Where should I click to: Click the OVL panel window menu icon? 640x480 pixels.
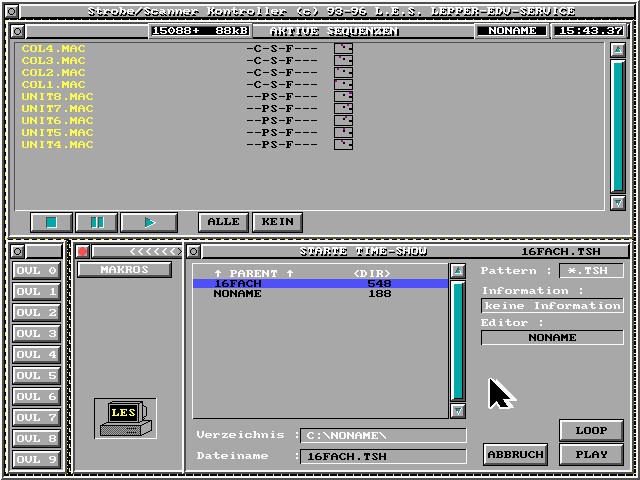[18, 251]
